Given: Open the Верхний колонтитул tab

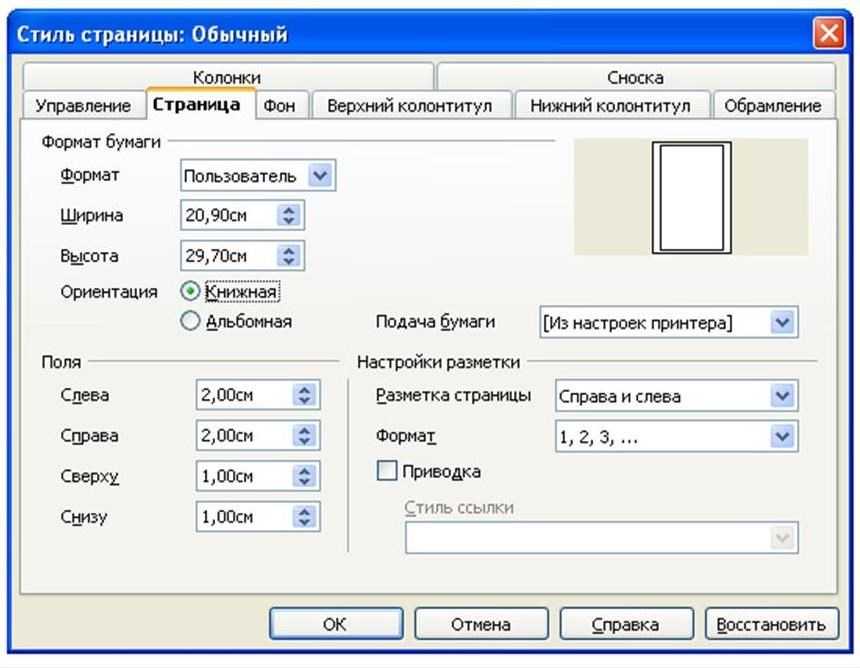Looking at the screenshot, I should click(x=410, y=105).
